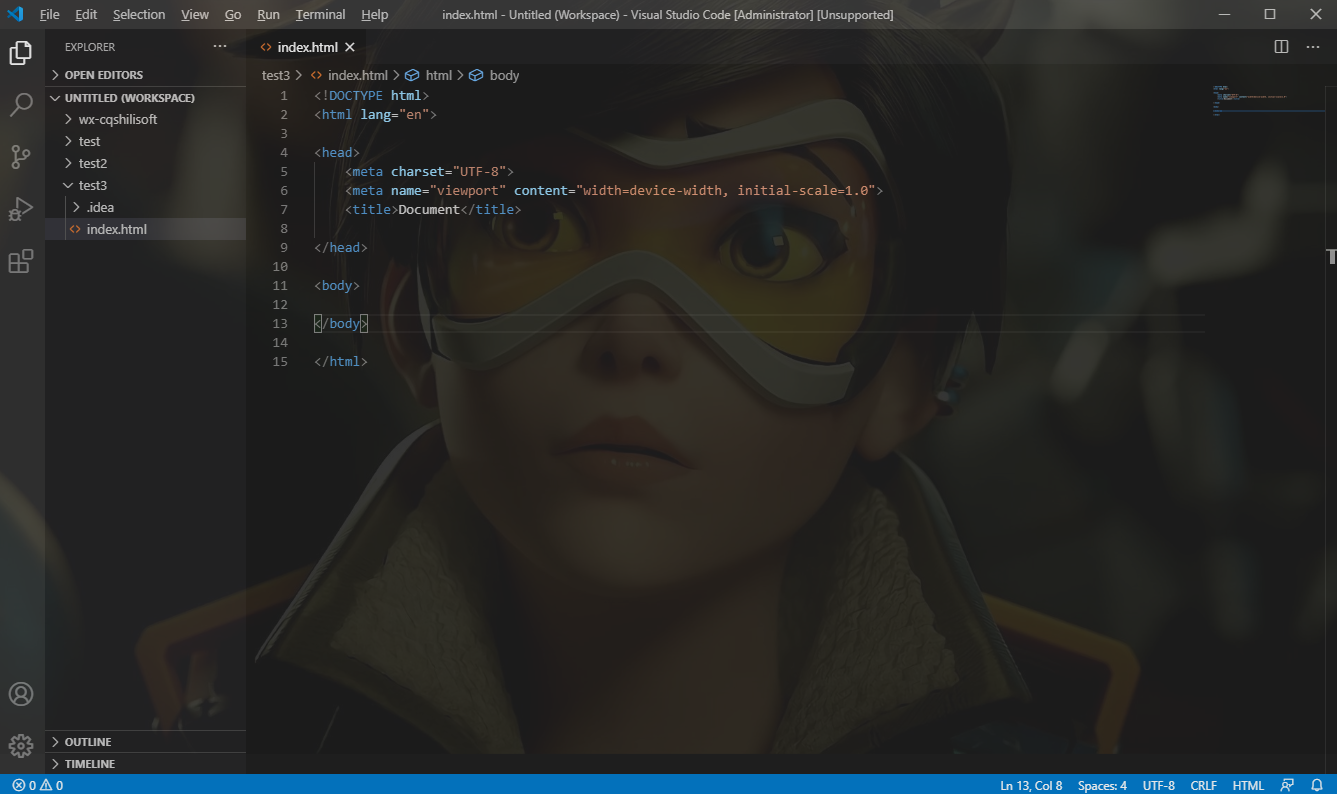1337x794 pixels.
Task: Click the lang="en" attribute on line 2
Action: tap(395, 115)
